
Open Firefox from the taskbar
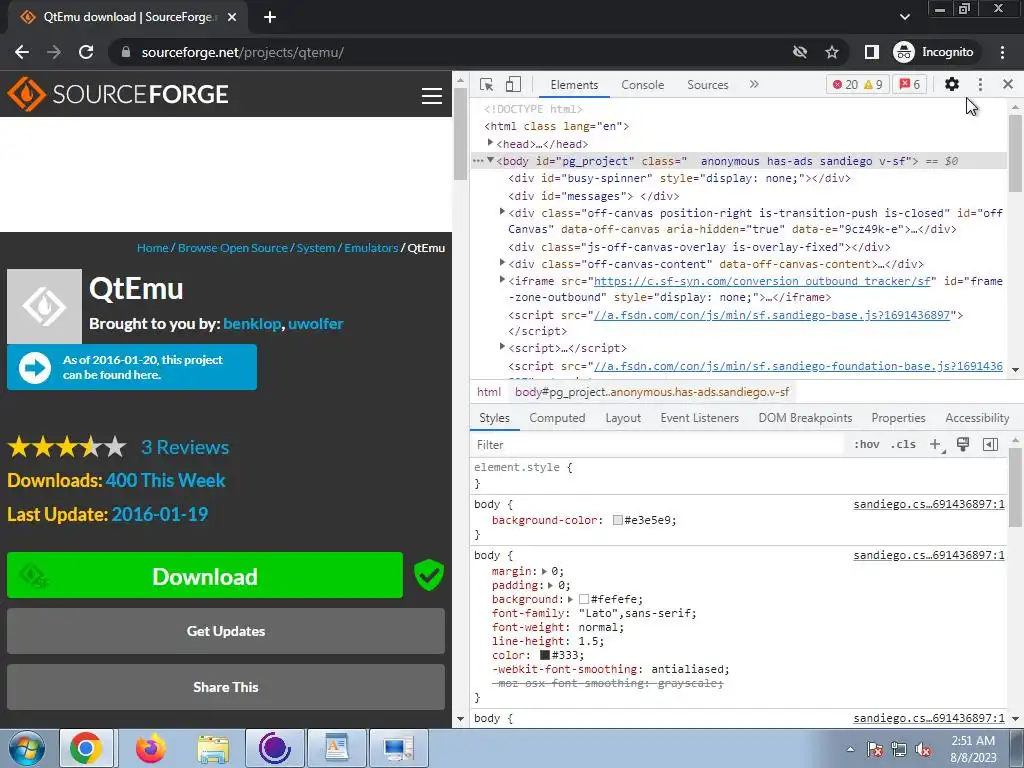(151, 748)
